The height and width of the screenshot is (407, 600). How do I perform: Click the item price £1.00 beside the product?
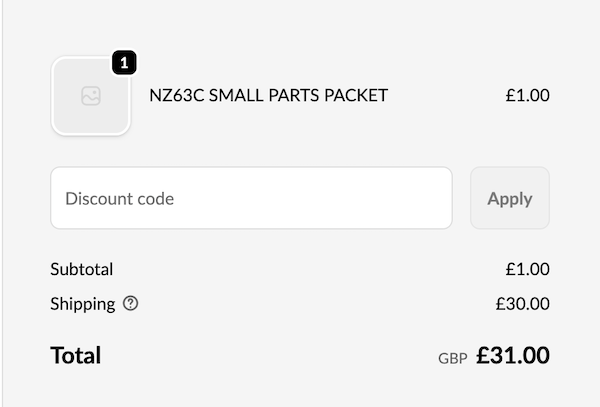click(x=527, y=96)
